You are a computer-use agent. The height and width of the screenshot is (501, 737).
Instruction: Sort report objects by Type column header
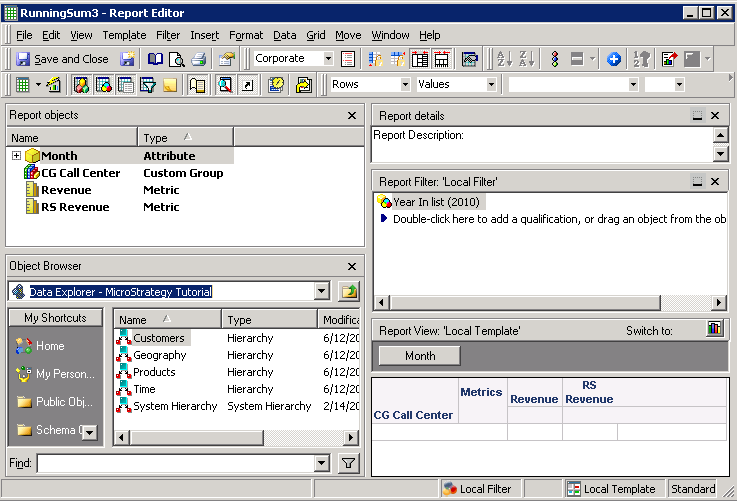click(x=185, y=138)
